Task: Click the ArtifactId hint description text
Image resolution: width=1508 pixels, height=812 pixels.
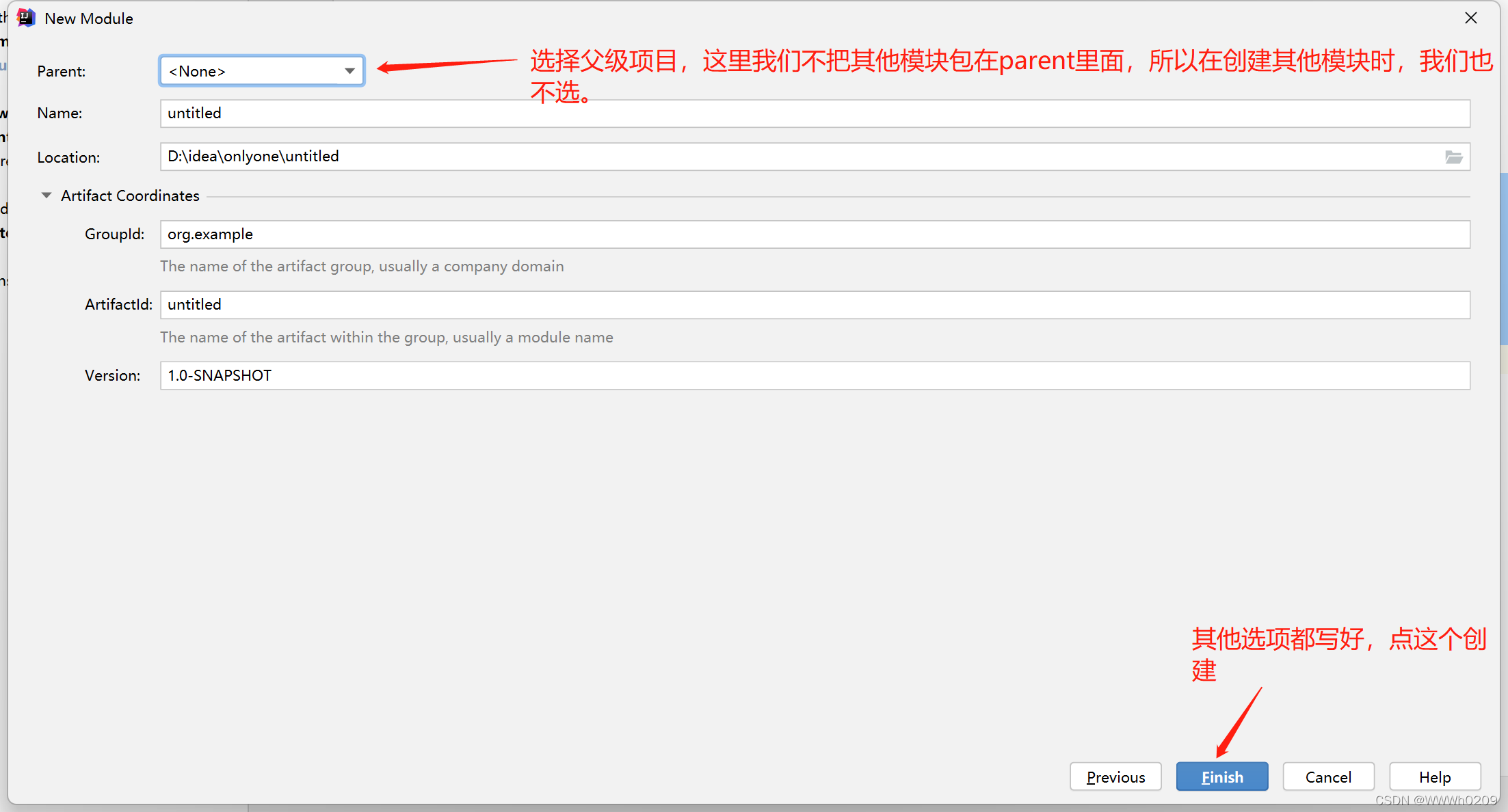Action: click(x=386, y=338)
